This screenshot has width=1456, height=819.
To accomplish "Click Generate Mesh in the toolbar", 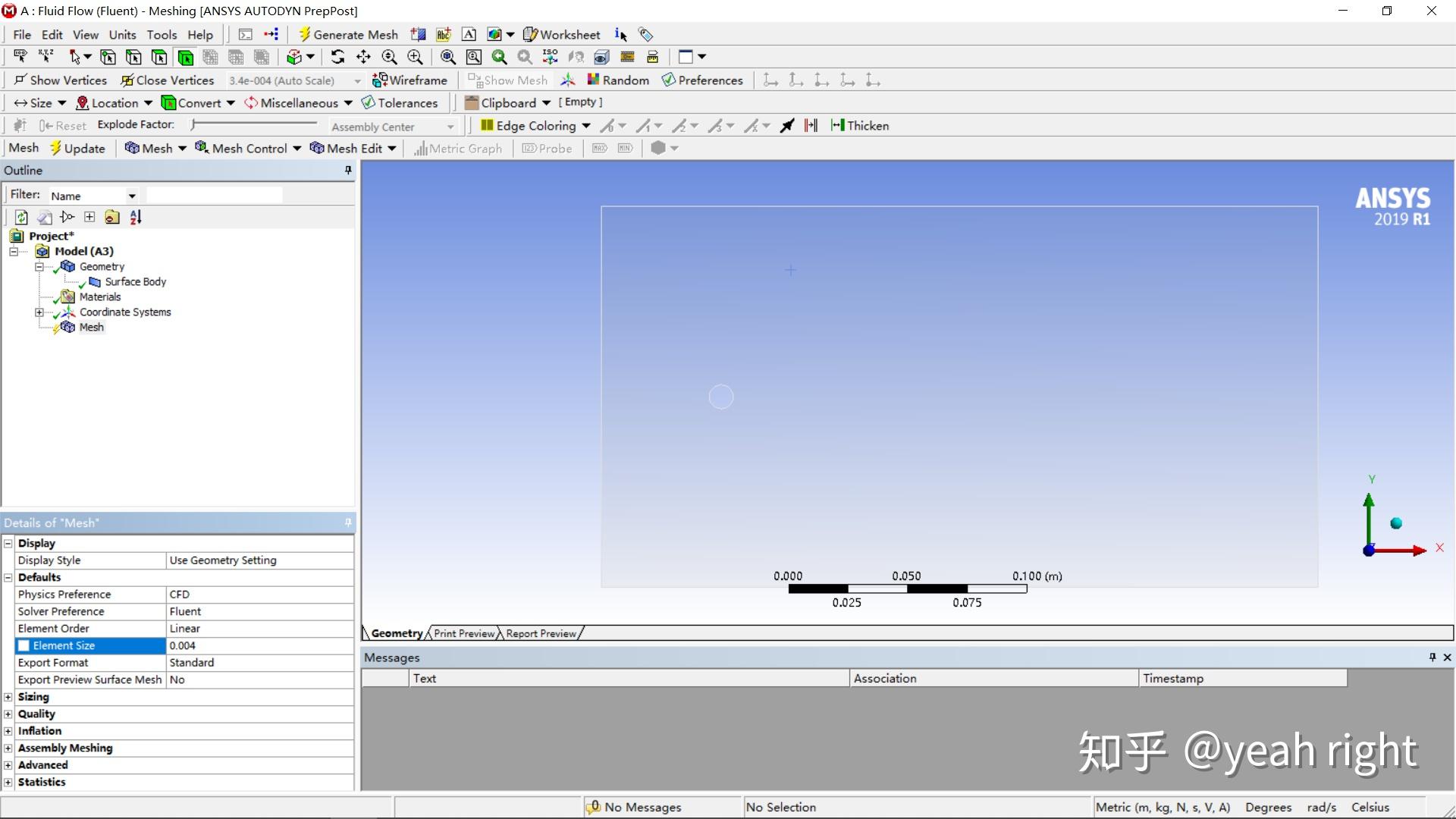I will pyautogui.click(x=348, y=35).
